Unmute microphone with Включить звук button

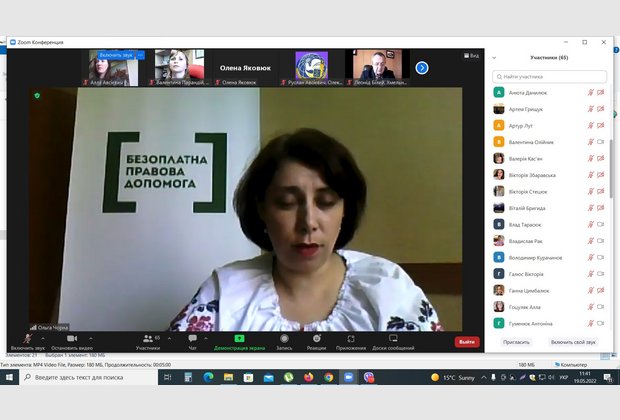click(28, 342)
